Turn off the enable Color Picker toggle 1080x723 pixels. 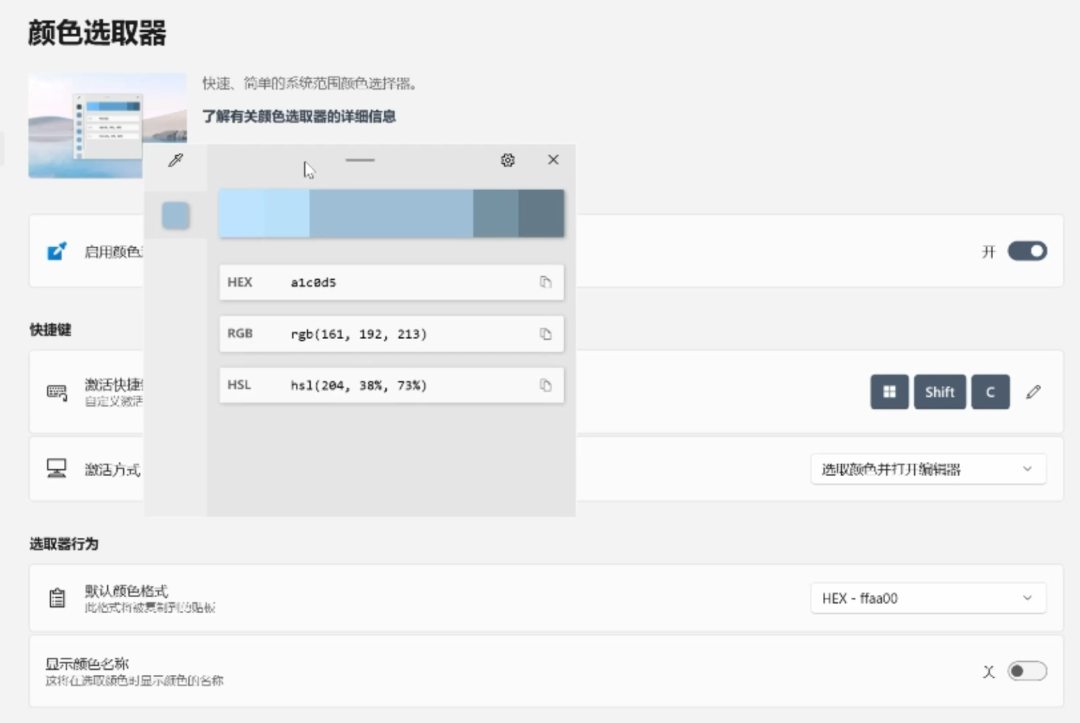[1026, 251]
